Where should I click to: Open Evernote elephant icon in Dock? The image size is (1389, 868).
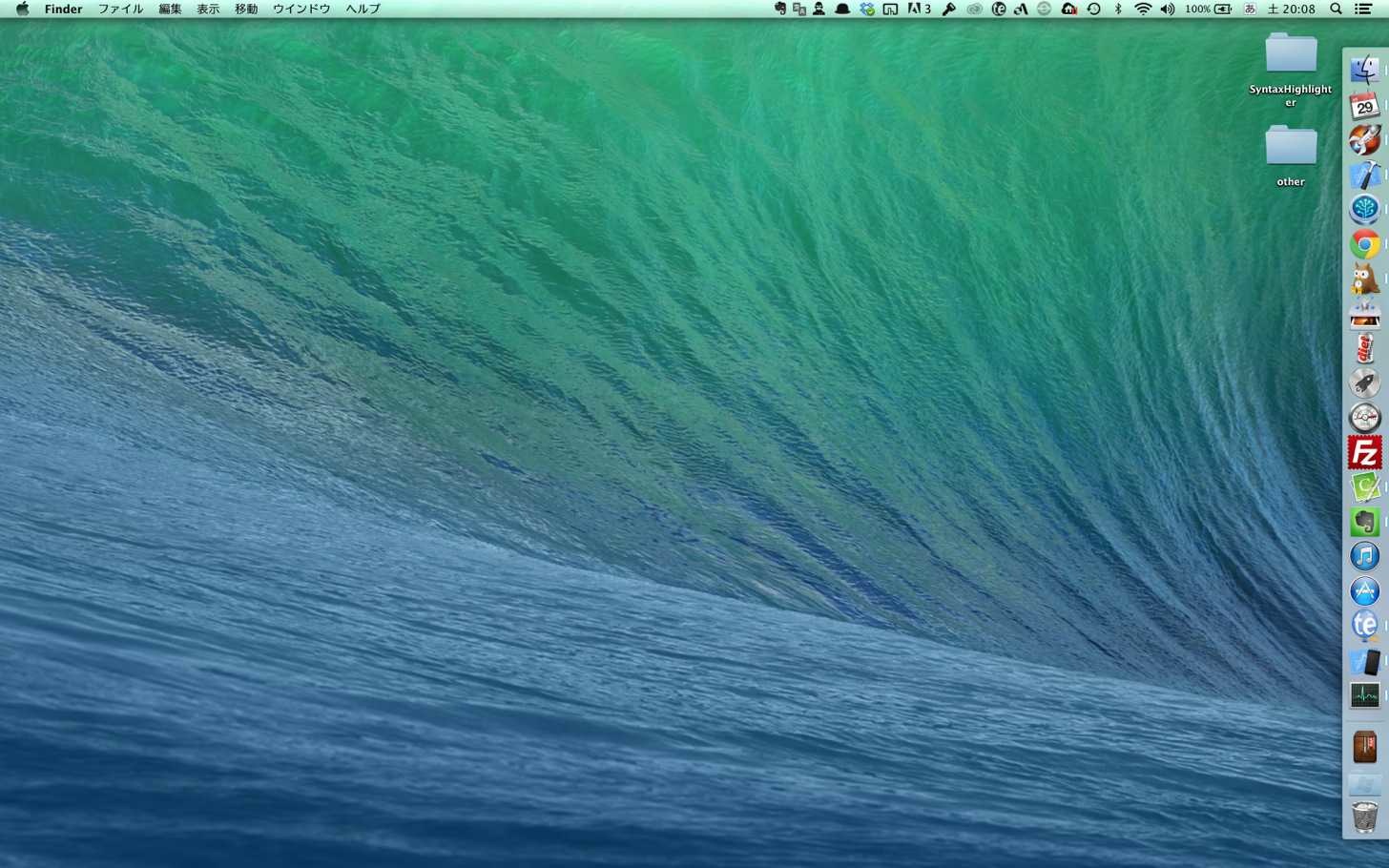point(1364,522)
